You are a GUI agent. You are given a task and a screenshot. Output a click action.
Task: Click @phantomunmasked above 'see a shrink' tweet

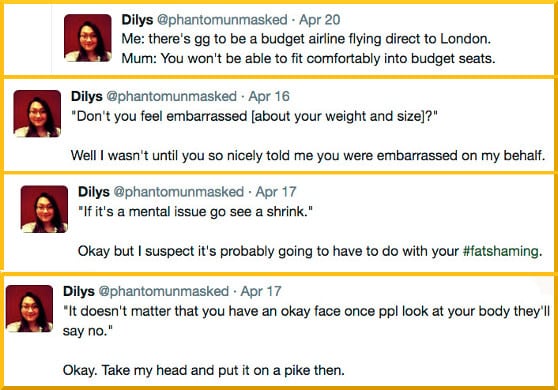pyautogui.click(x=179, y=192)
